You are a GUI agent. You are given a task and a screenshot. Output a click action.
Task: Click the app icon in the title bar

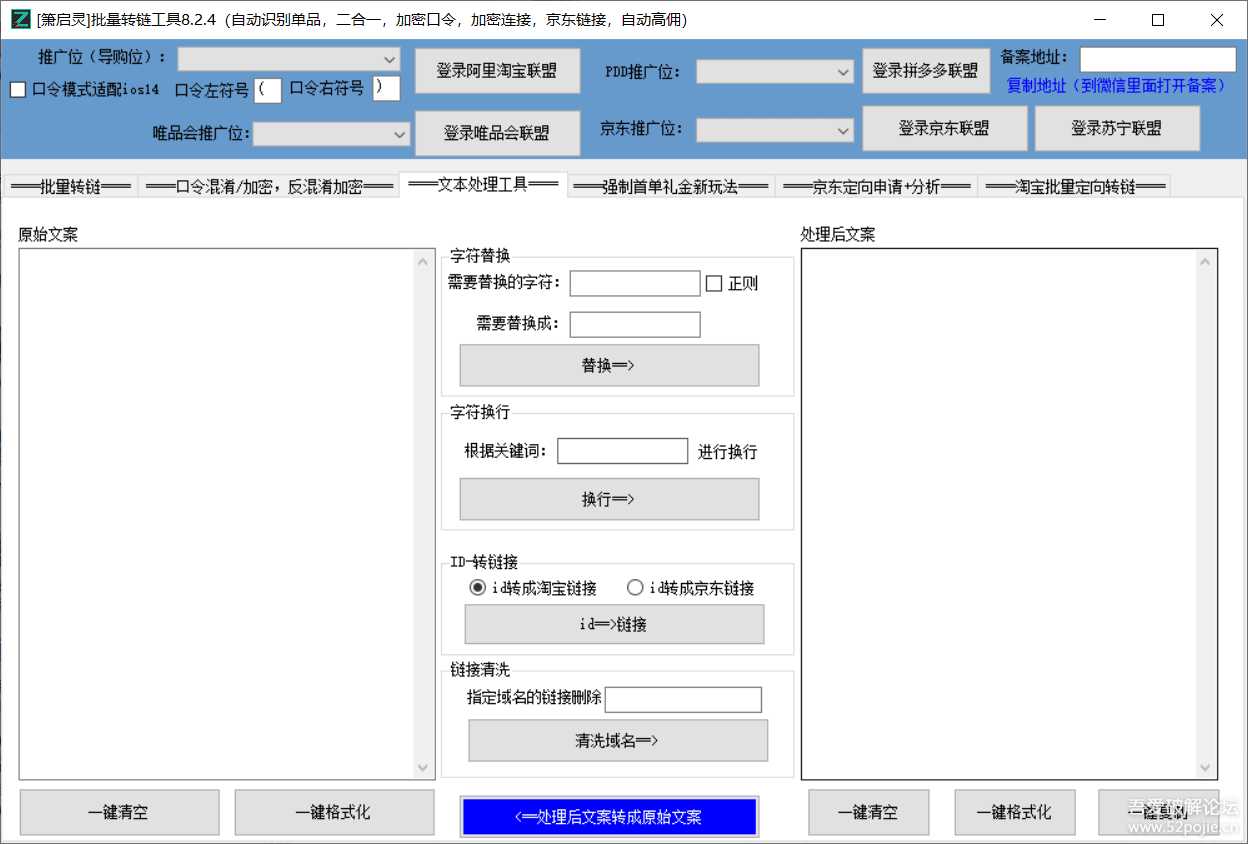[19, 19]
